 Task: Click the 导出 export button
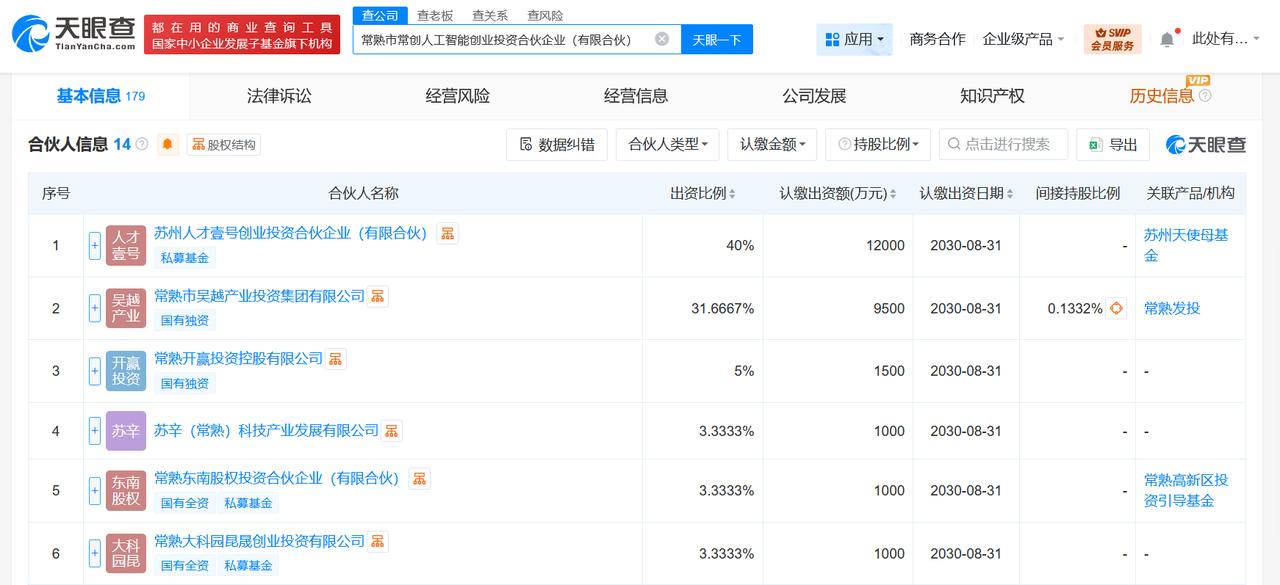[x=1113, y=145]
